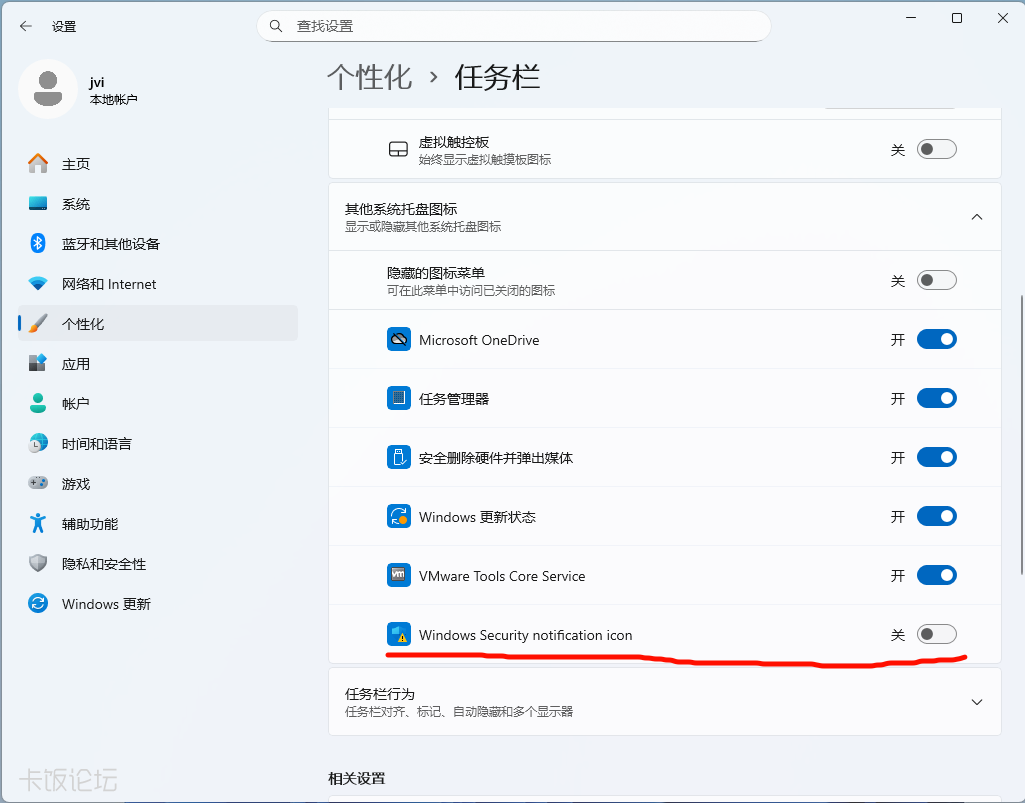Click the 虚拟触控板 touchpad icon
Viewport: 1025px width, 803px height.
tap(398, 150)
